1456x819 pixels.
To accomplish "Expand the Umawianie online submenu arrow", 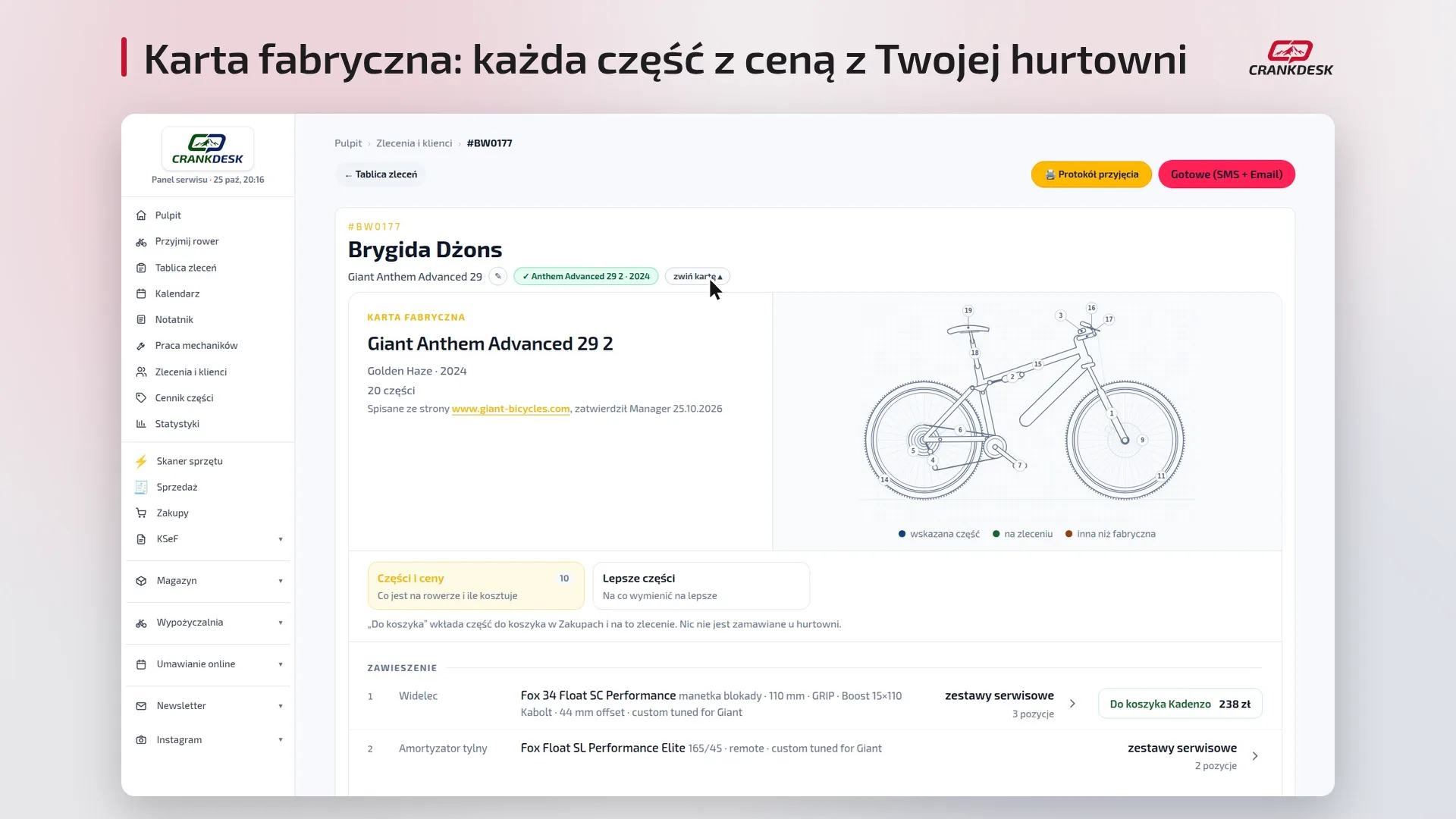I will click(x=281, y=664).
